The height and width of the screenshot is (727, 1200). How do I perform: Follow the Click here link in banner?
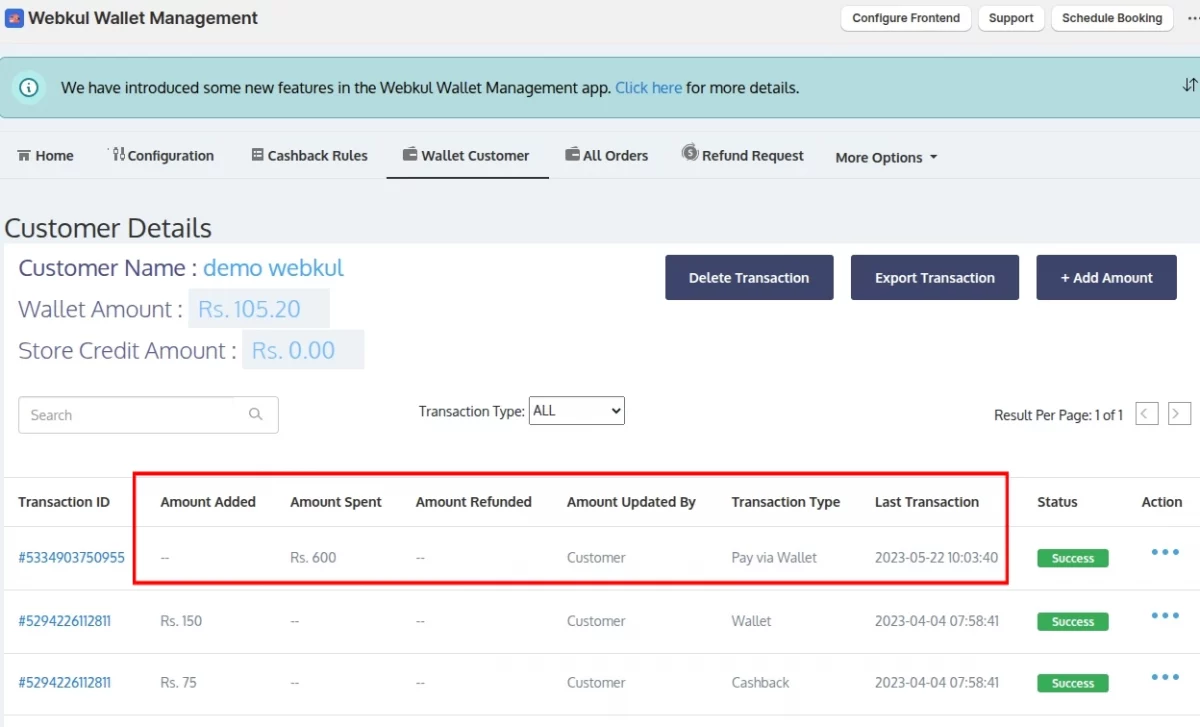pyautogui.click(x=648, y=88)
